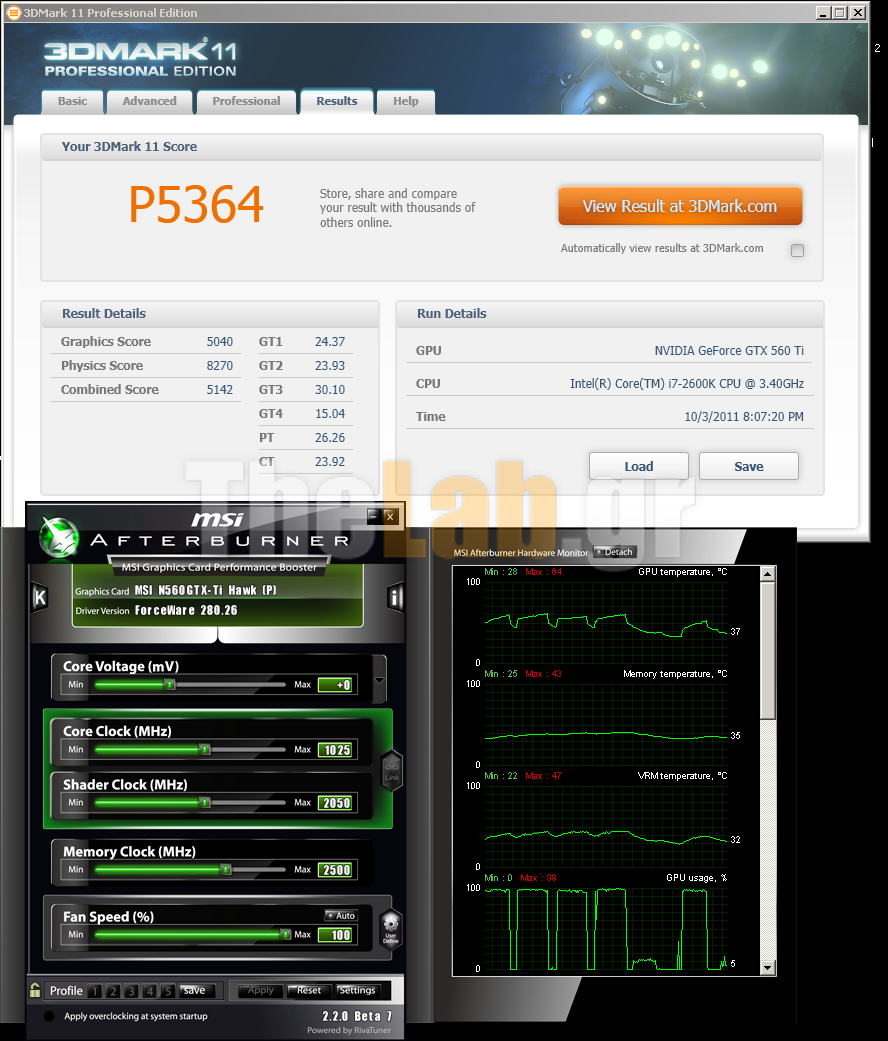Click the hardware monitor scroll up arrow

pyautogui.click(x=768, y=574)
